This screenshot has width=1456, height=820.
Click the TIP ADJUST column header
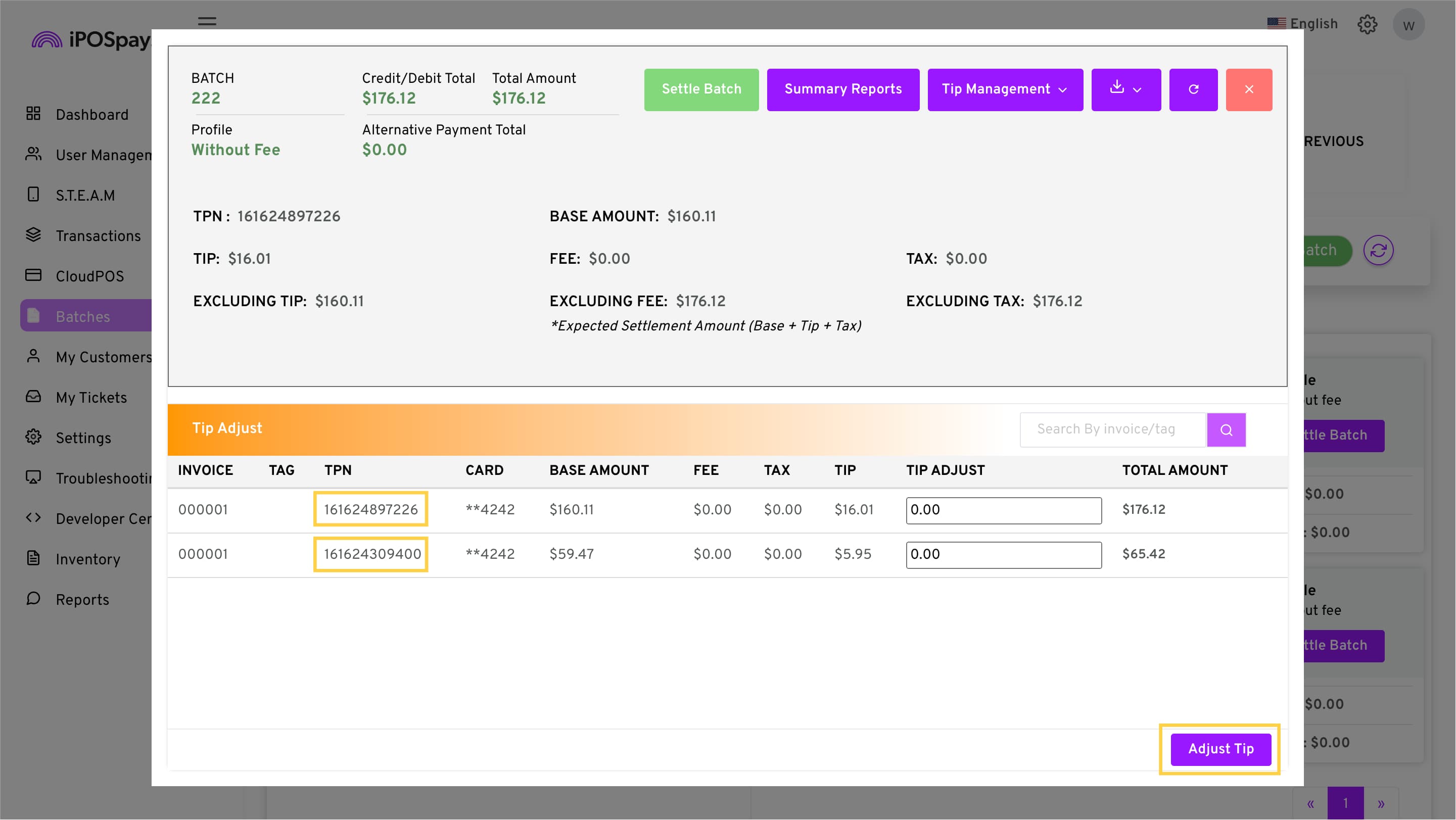pyautogui.click(x=946, y=470)
